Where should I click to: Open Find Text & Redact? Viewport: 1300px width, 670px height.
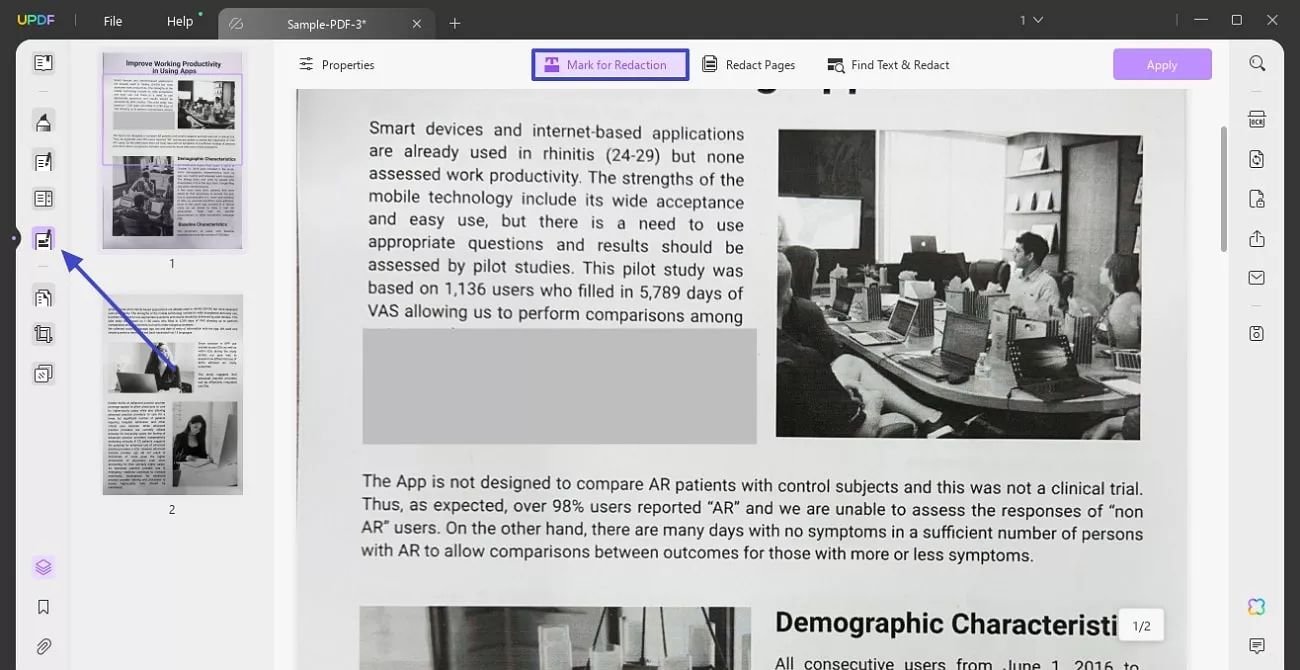coord(889,65)
